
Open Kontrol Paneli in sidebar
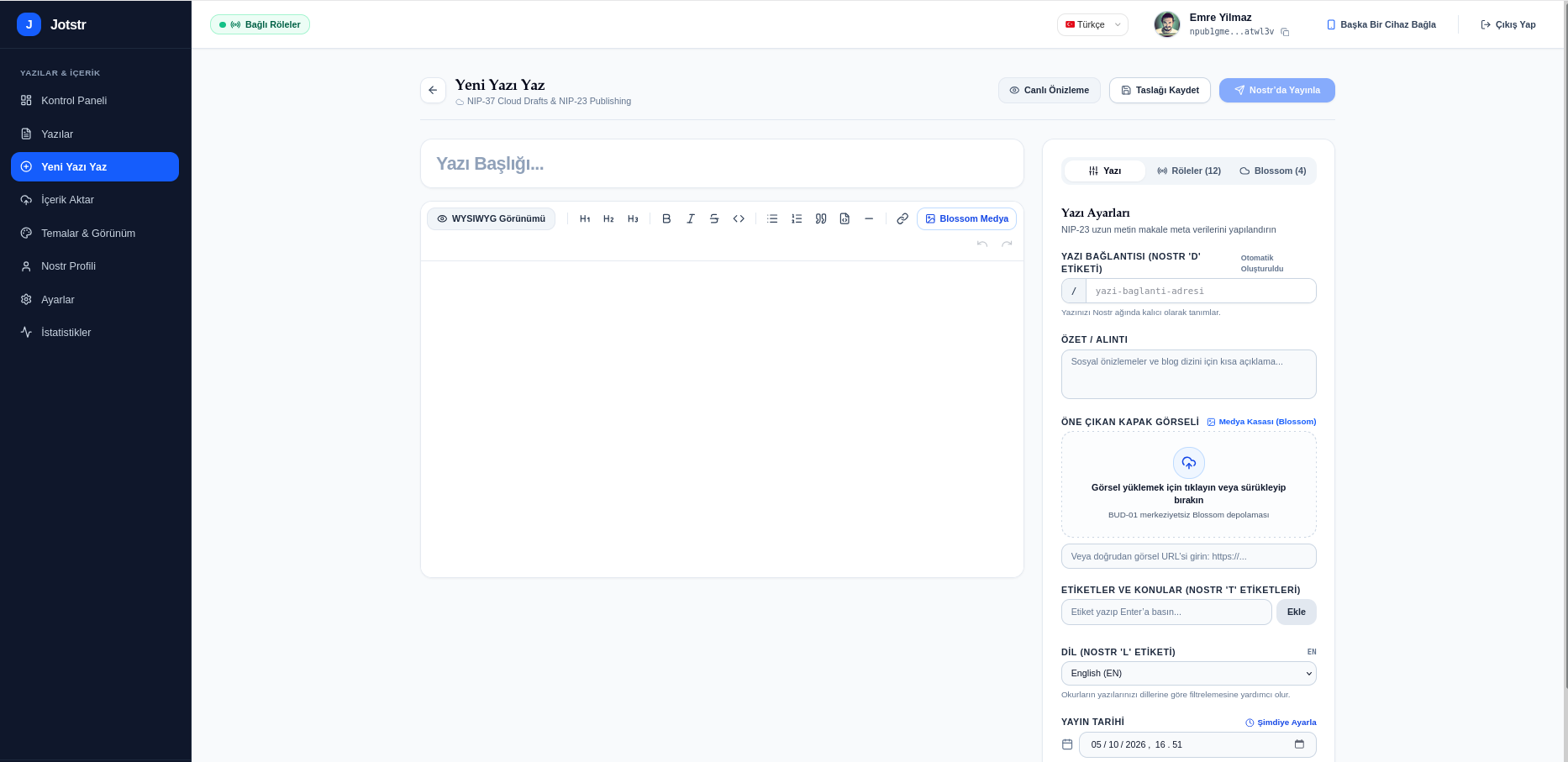pyautogui.click(x=95, y=100)
